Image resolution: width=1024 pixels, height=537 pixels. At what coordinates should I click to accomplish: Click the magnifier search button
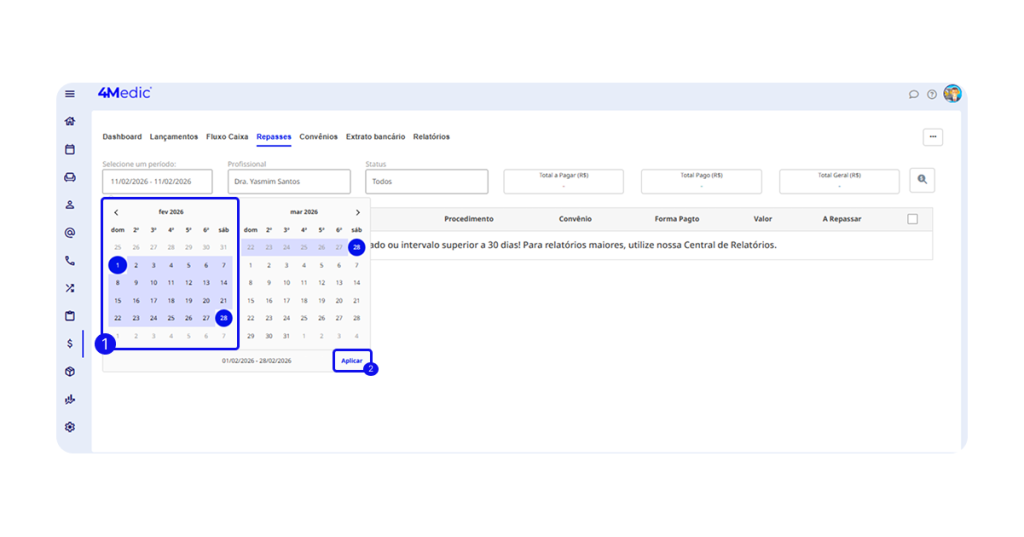point(922,180)
